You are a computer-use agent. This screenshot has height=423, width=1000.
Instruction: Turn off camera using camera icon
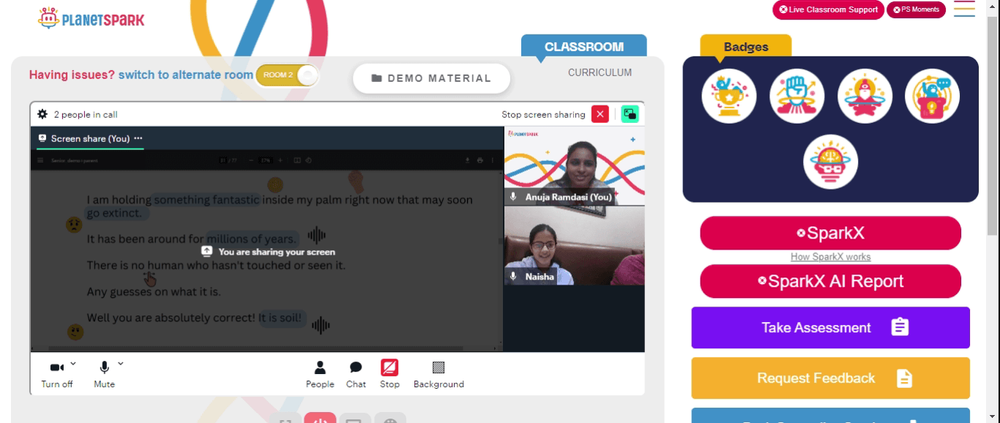[57, 367]
